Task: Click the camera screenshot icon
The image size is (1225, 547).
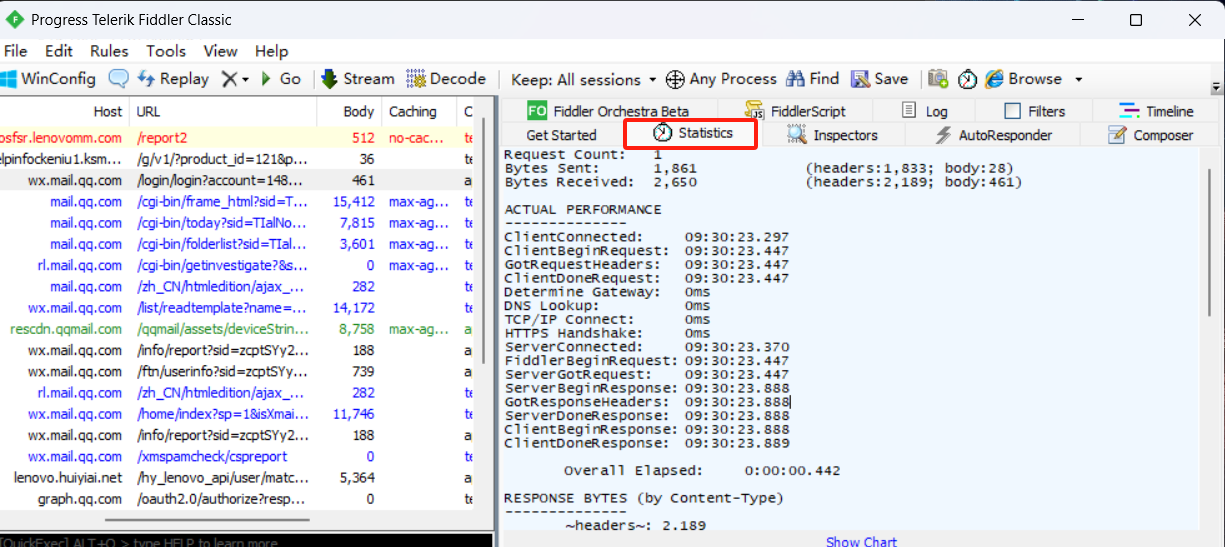Action: click(x=938, y=79)
